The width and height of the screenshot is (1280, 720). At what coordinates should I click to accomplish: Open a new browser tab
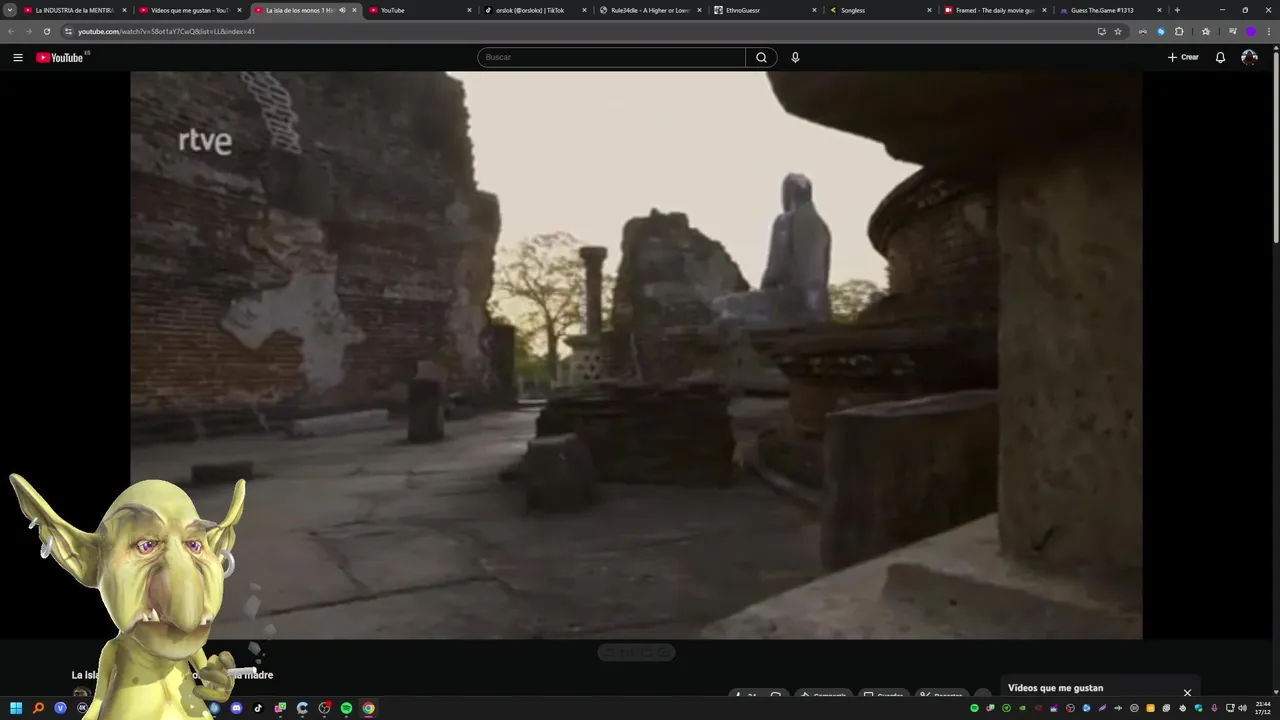click(x=1177, y=10)
